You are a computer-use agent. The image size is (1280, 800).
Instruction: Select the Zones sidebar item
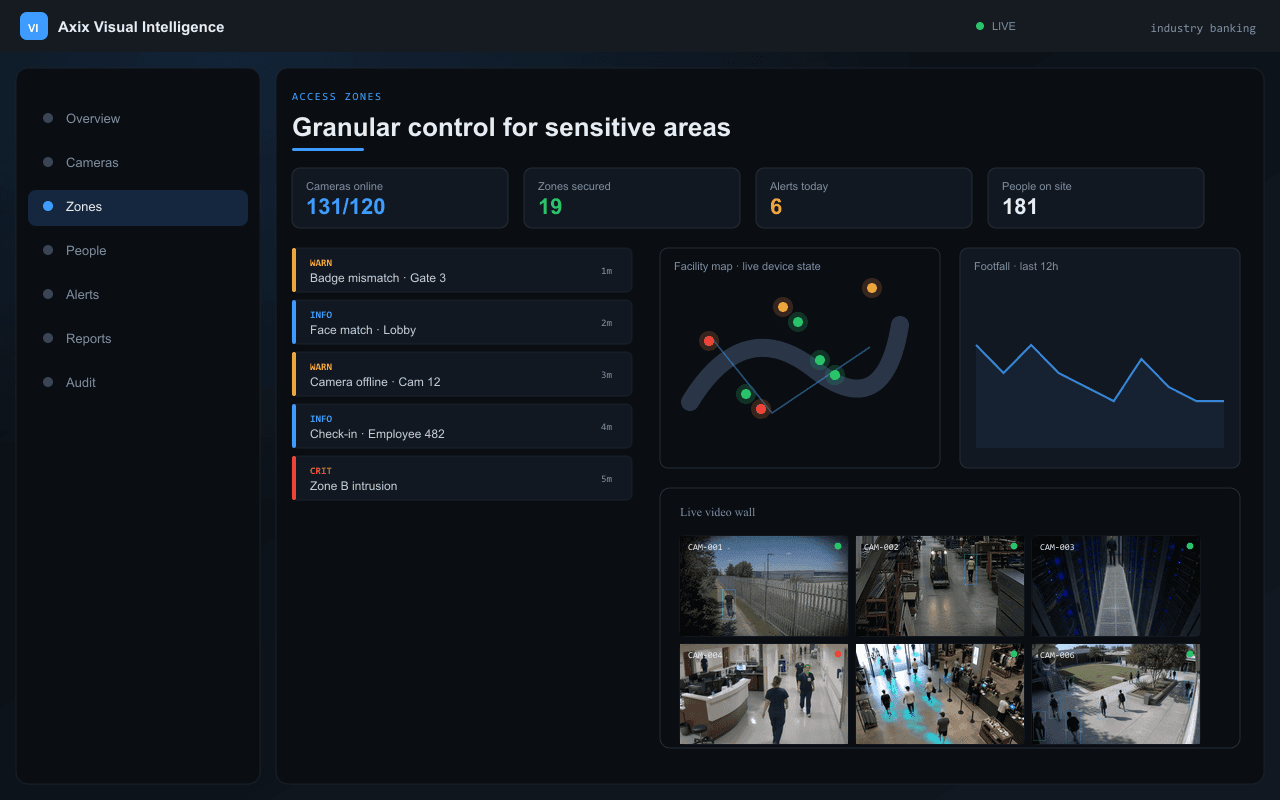[138, 206]
